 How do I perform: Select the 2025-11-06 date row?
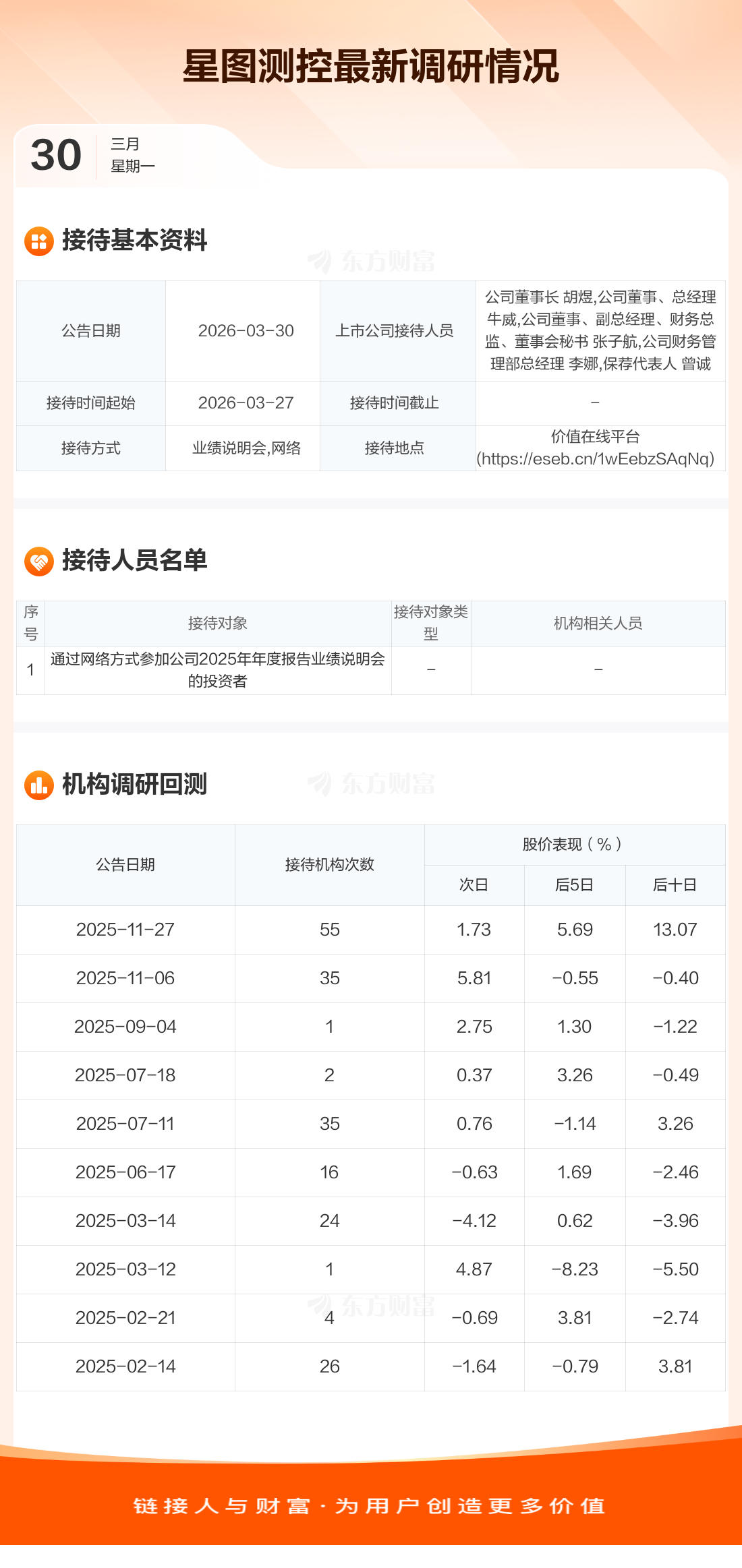[x=371, y=978]
